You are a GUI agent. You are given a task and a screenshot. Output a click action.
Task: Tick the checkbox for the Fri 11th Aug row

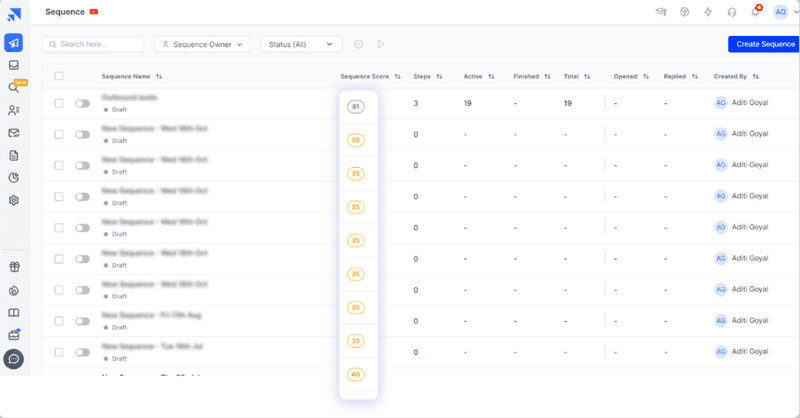click(59, 321)
